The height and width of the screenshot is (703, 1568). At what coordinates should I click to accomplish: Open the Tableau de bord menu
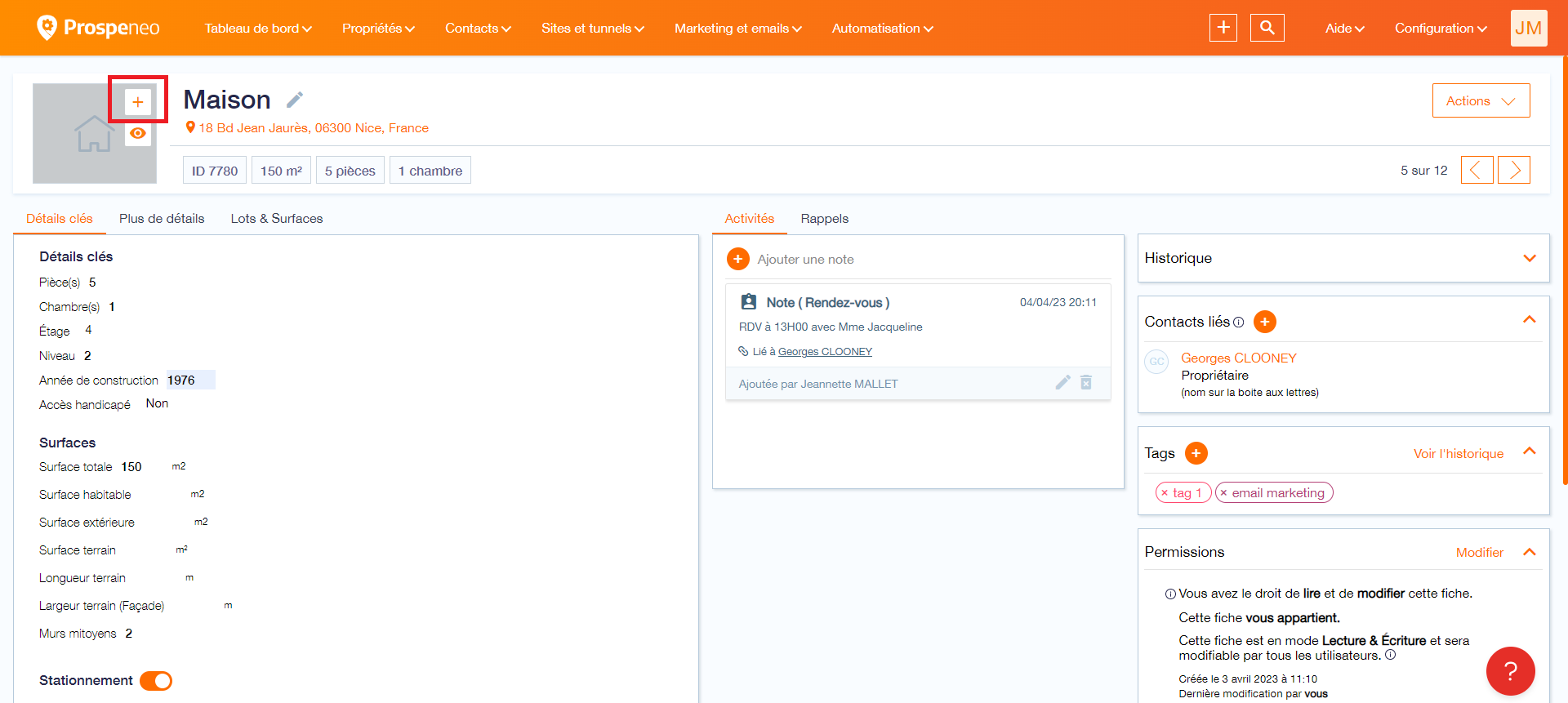pos(258,28)
